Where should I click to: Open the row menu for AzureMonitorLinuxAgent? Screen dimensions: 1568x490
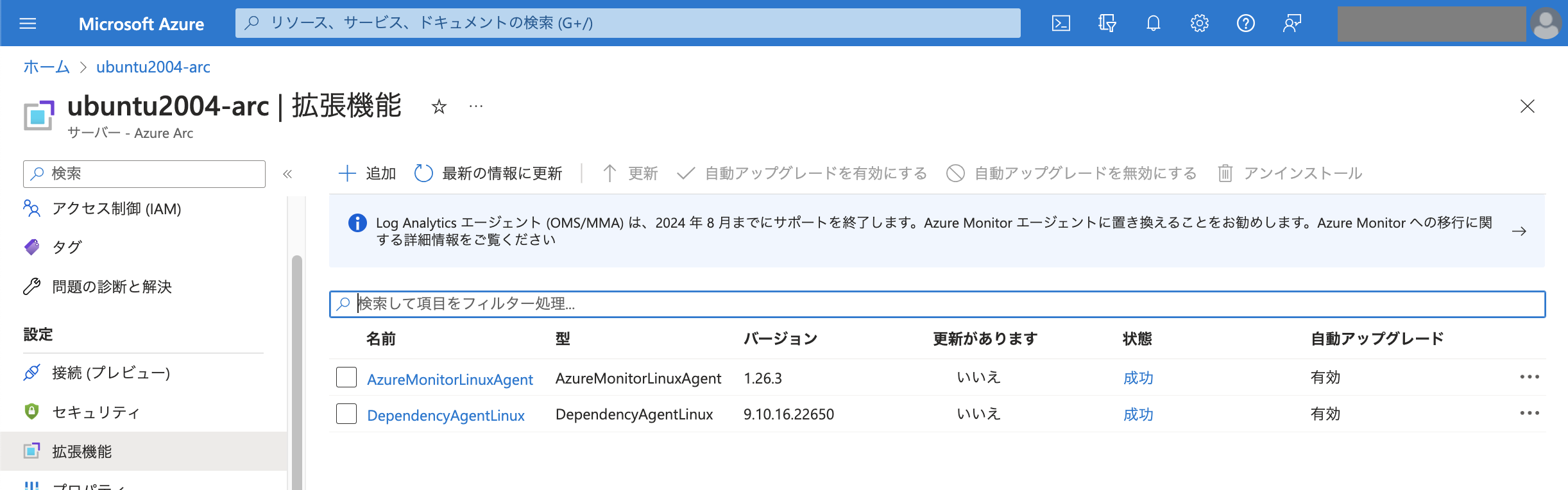(1530, 377)
